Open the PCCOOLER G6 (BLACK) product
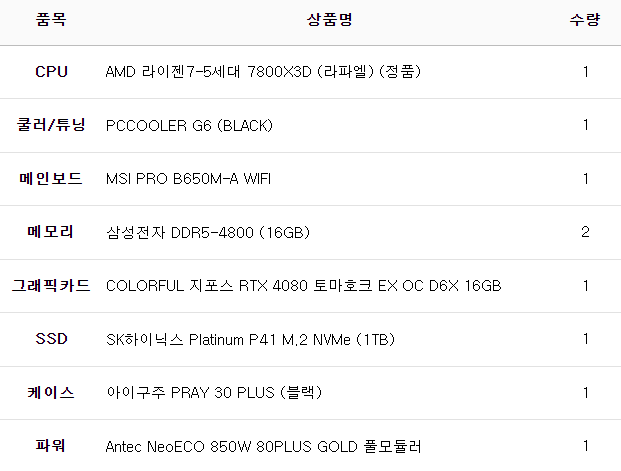The width and height of the screenshot is (621, 471). 189,126
